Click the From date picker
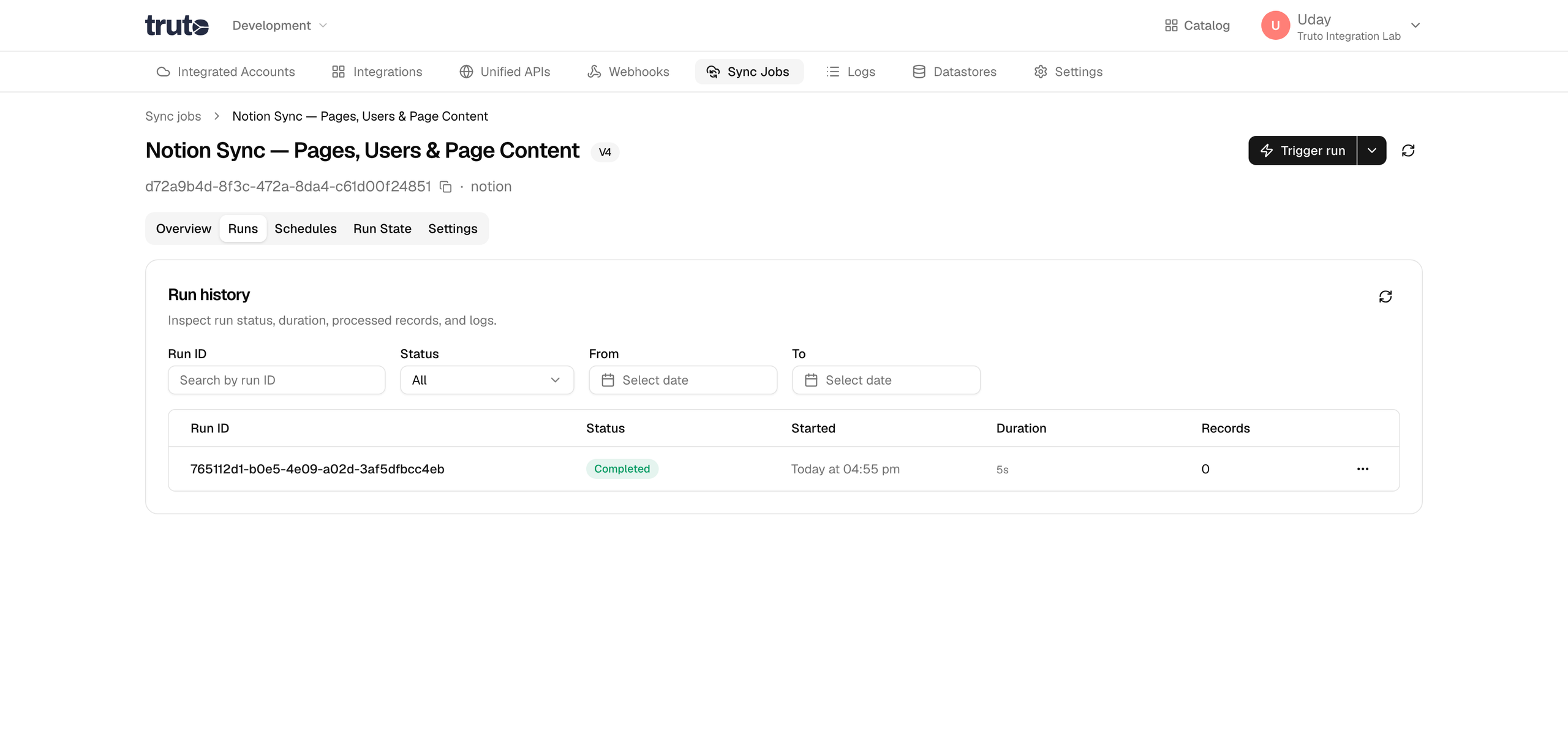 click(683, 380)
